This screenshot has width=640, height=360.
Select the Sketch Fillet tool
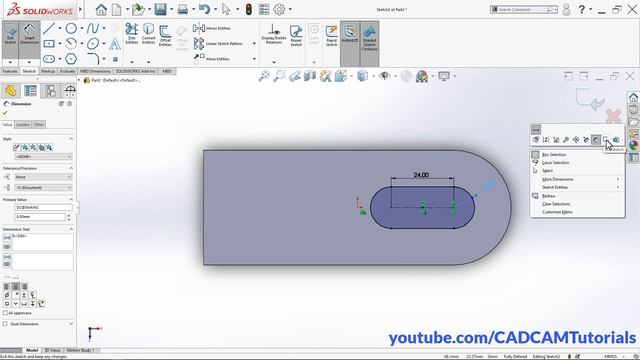pos(93,59)
